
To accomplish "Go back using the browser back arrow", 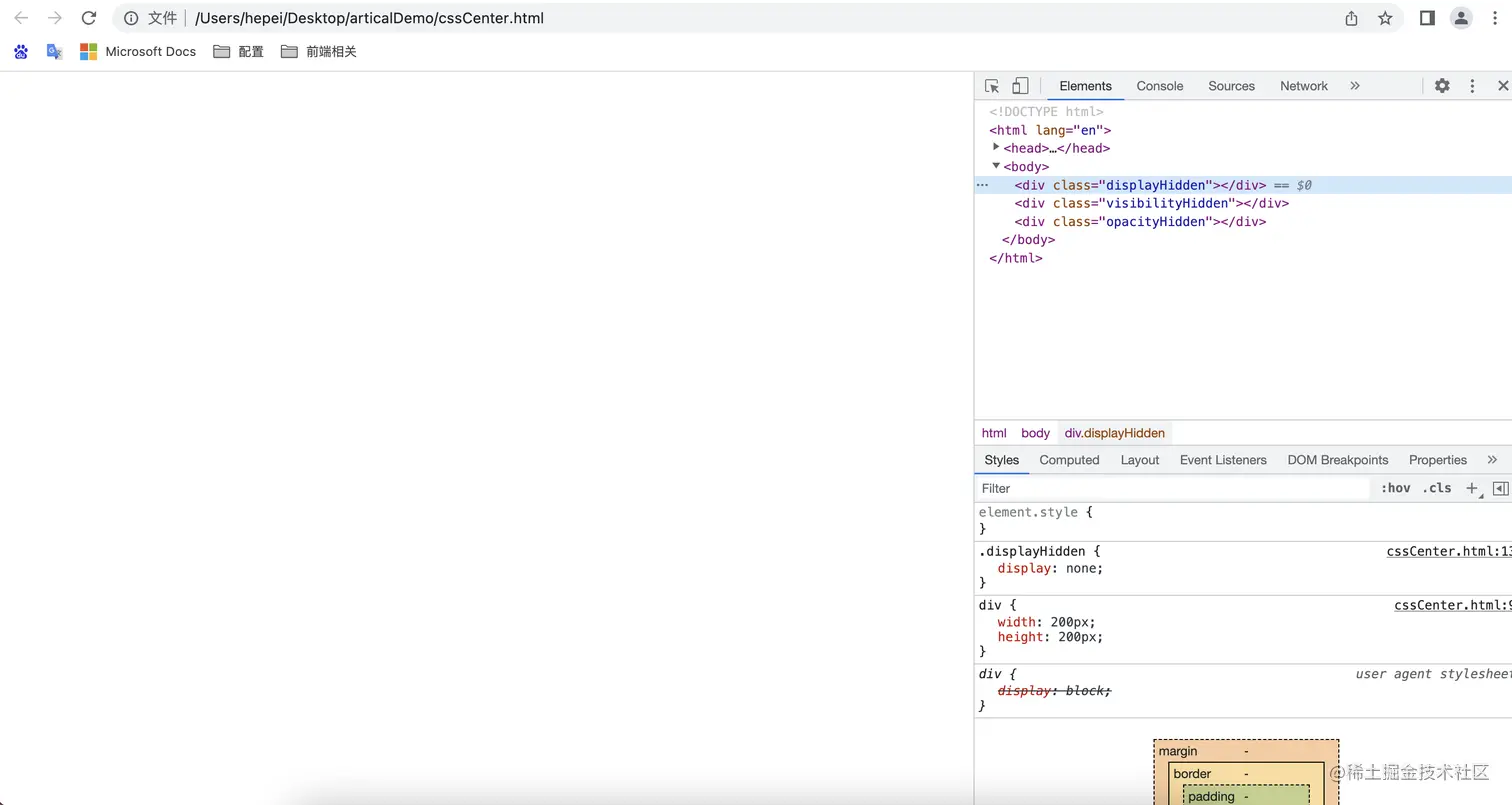I will (21, 18).
